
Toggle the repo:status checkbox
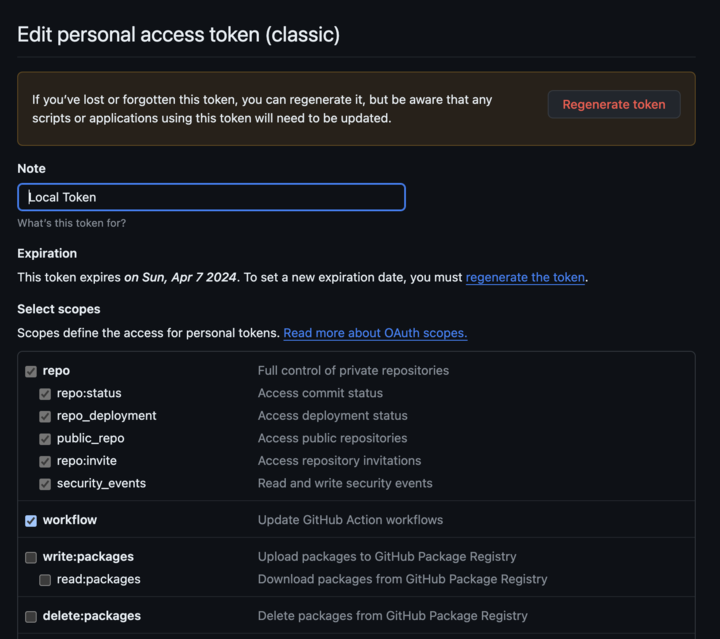point(45,394)
